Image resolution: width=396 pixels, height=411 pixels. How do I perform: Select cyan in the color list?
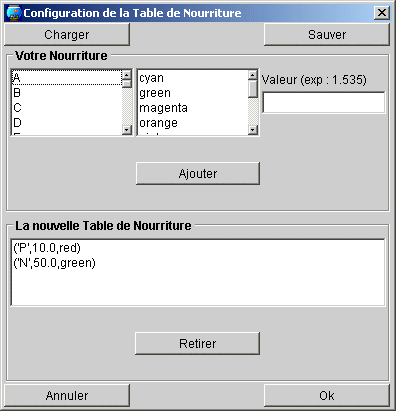(193, 78)
